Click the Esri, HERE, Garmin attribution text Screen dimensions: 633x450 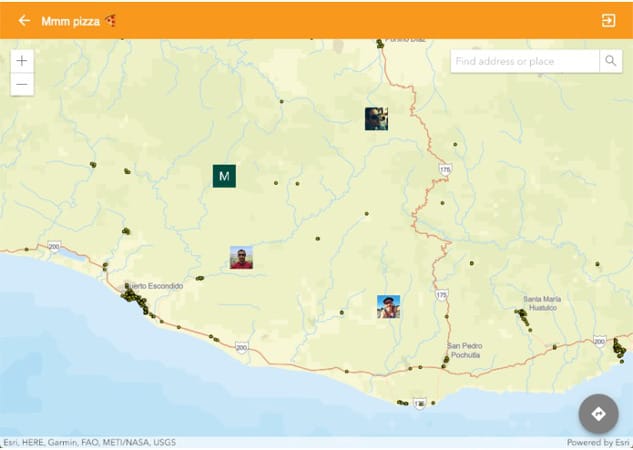[x=90, y=442]
